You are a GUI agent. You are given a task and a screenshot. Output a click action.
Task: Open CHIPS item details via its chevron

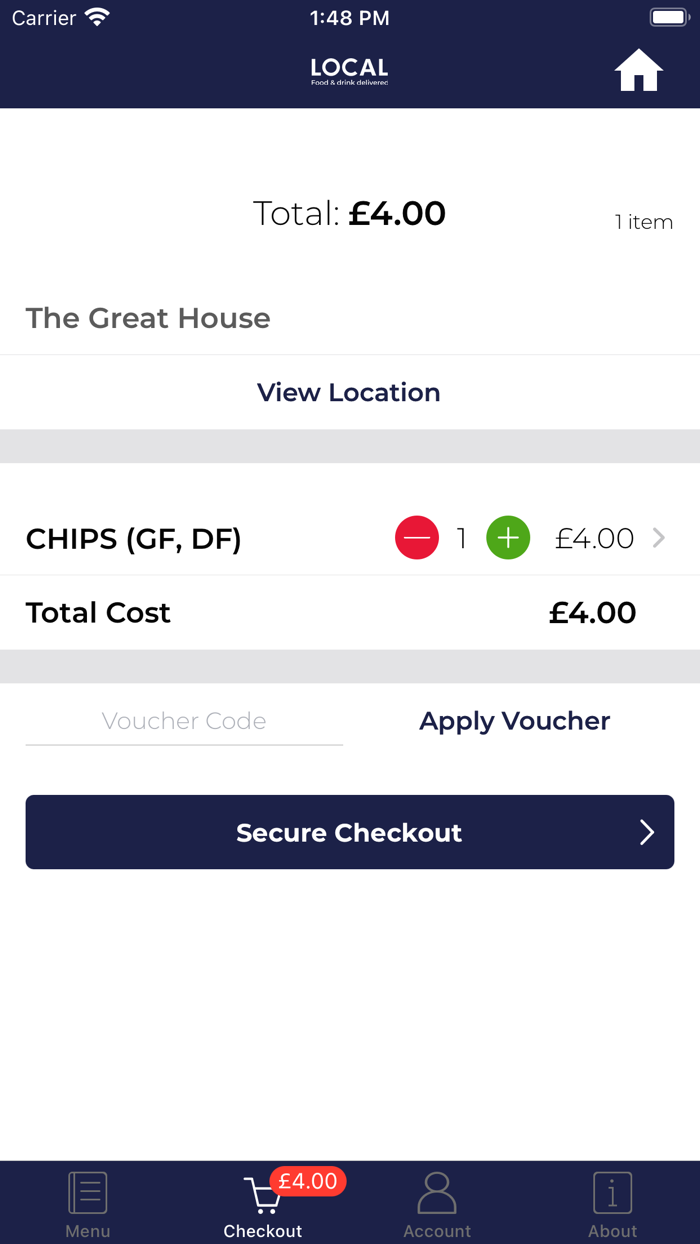pyautogui.click(x=658, y=537)
